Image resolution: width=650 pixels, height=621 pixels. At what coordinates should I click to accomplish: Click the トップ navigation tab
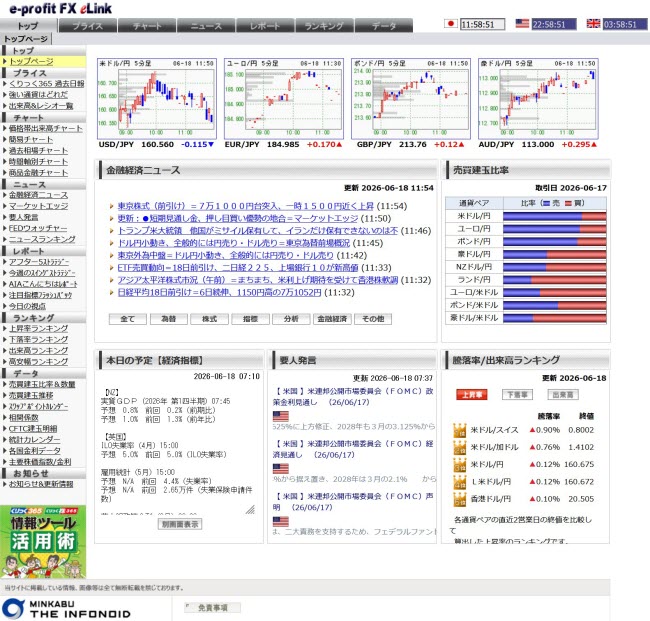28,26
